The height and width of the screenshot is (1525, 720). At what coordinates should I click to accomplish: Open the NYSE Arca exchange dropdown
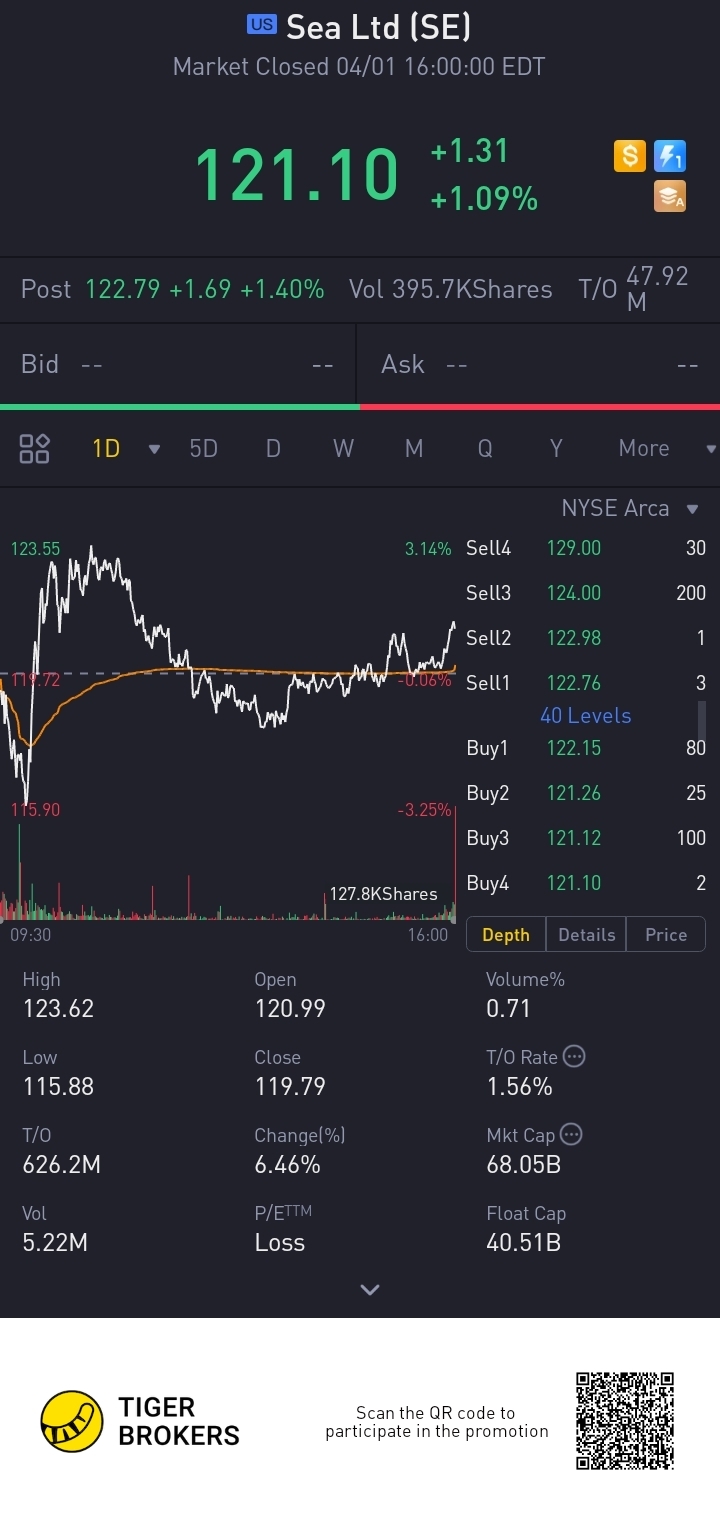coord(630,508)
